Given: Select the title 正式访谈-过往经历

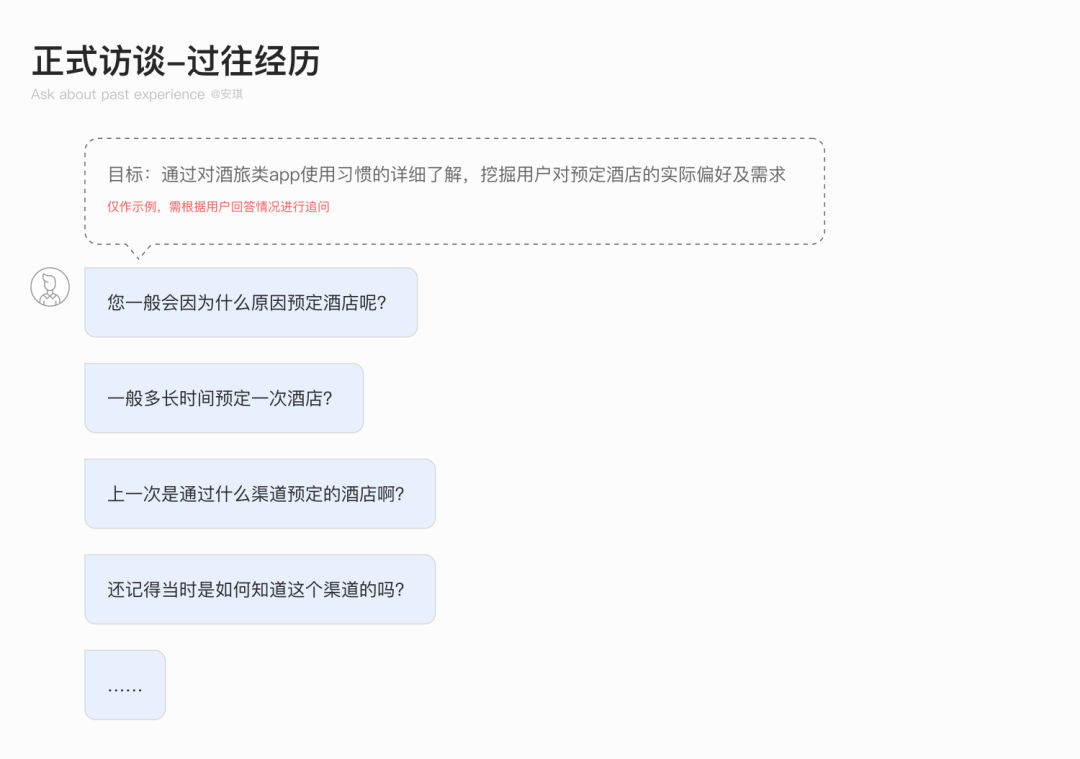Looking at the screenshot, I should click(176, 61).
